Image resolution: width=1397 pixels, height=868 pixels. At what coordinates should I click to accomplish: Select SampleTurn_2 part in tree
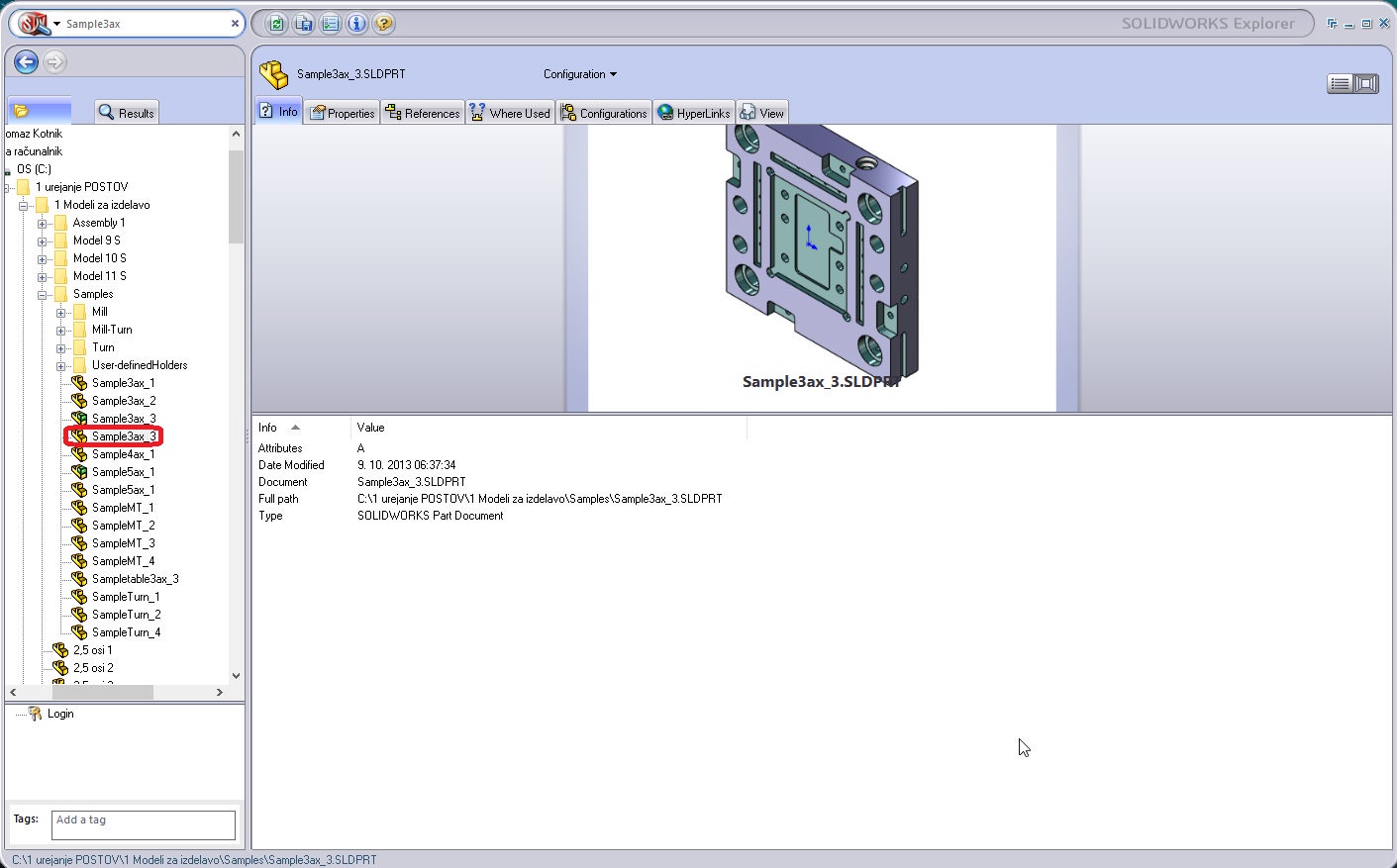[126, 615]
